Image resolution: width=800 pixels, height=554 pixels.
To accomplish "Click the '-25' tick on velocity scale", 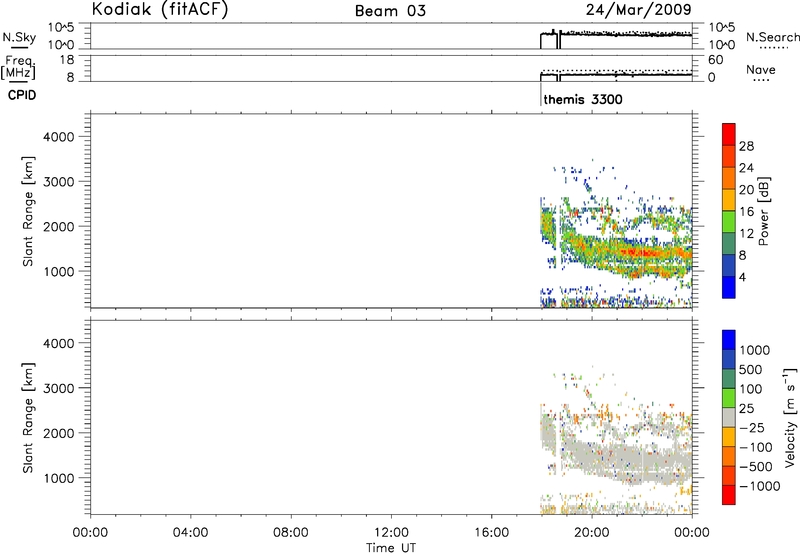I will 752,427.
